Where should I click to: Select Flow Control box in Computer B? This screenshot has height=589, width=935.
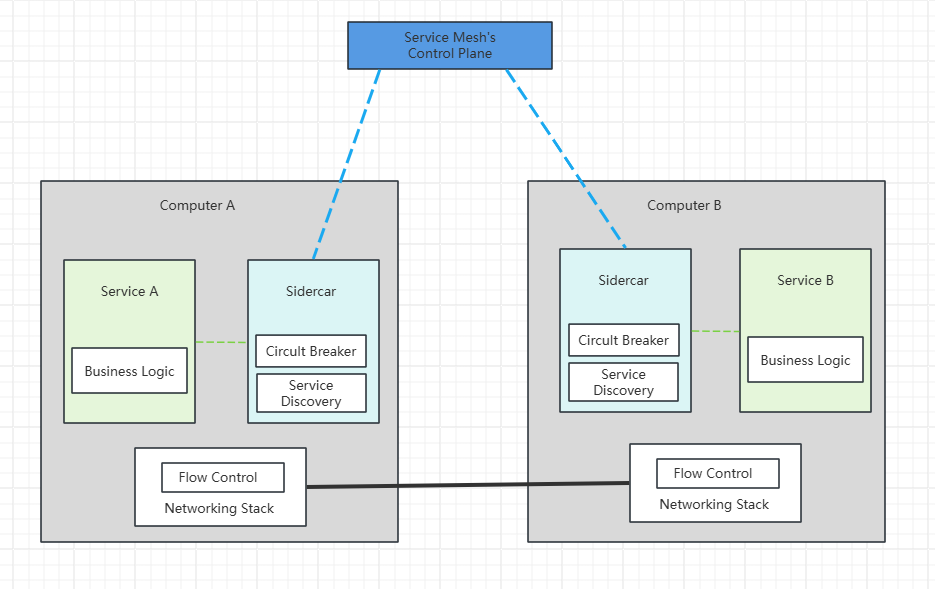[x=717, y=473]
